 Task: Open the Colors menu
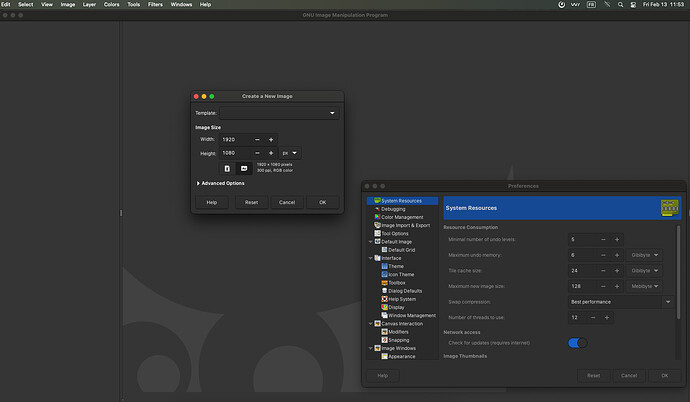tap(112, 5)
